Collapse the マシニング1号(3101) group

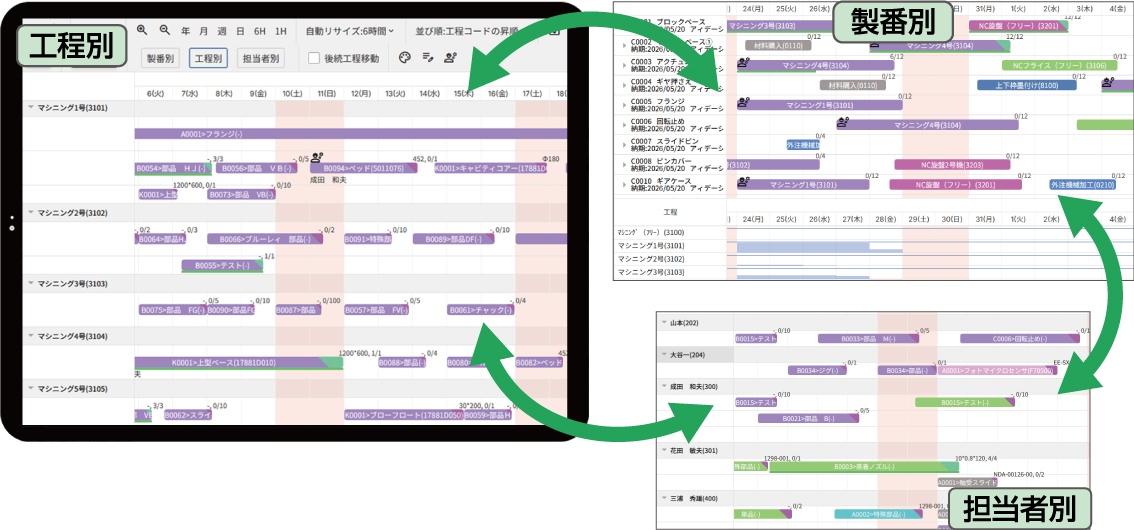30,107
